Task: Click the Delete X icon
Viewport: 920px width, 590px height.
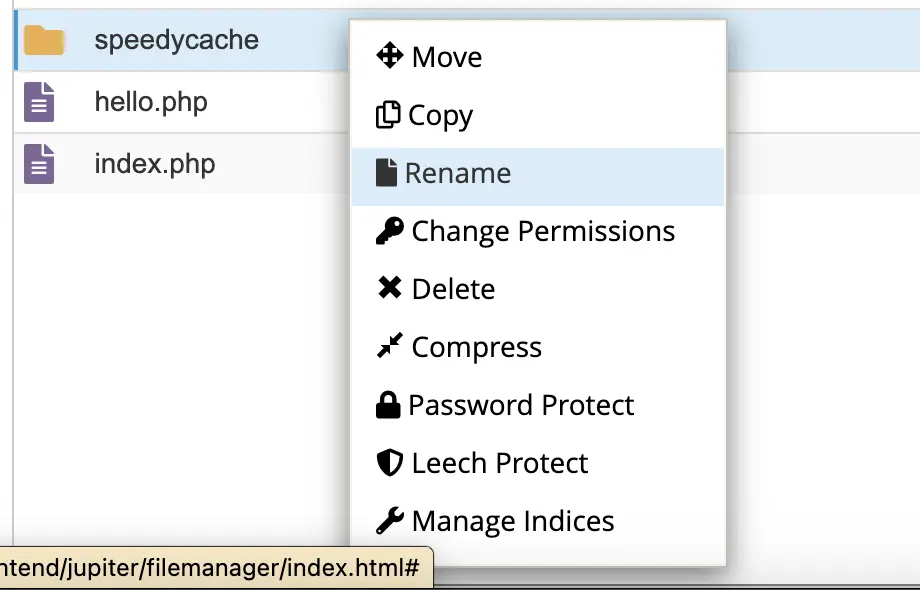Action: click(389, 289)
